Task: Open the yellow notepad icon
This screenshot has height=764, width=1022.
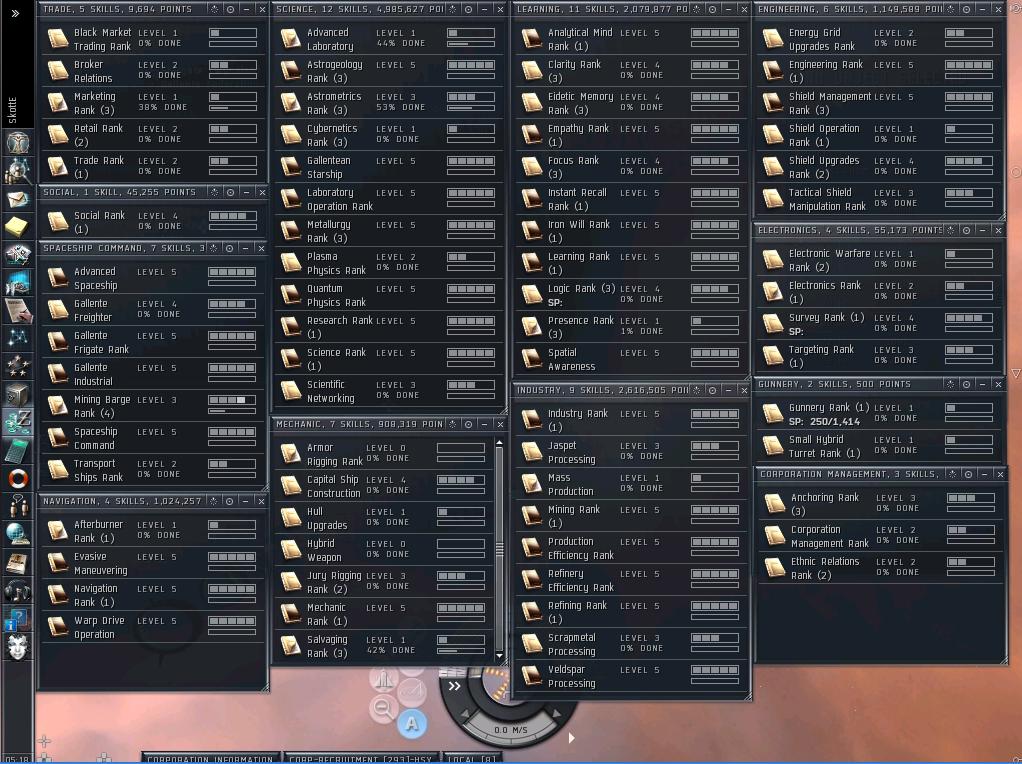Action: point(18,226)
